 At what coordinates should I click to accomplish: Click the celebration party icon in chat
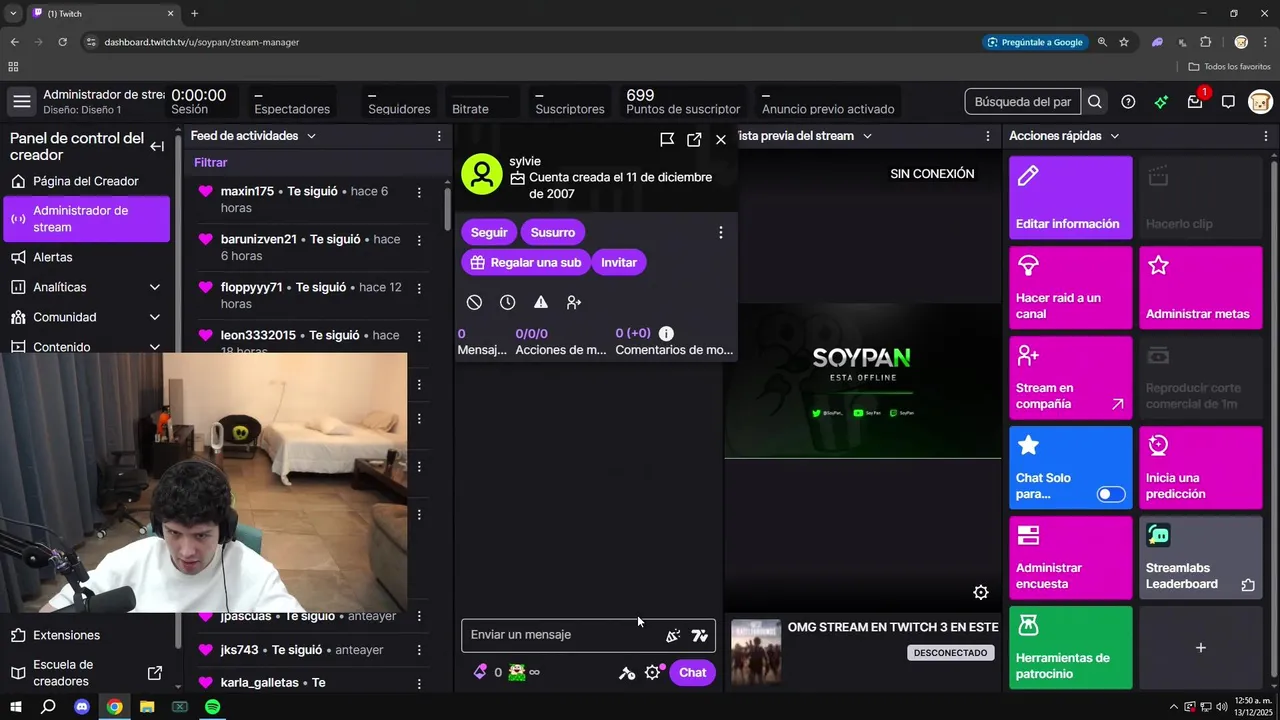673,635
